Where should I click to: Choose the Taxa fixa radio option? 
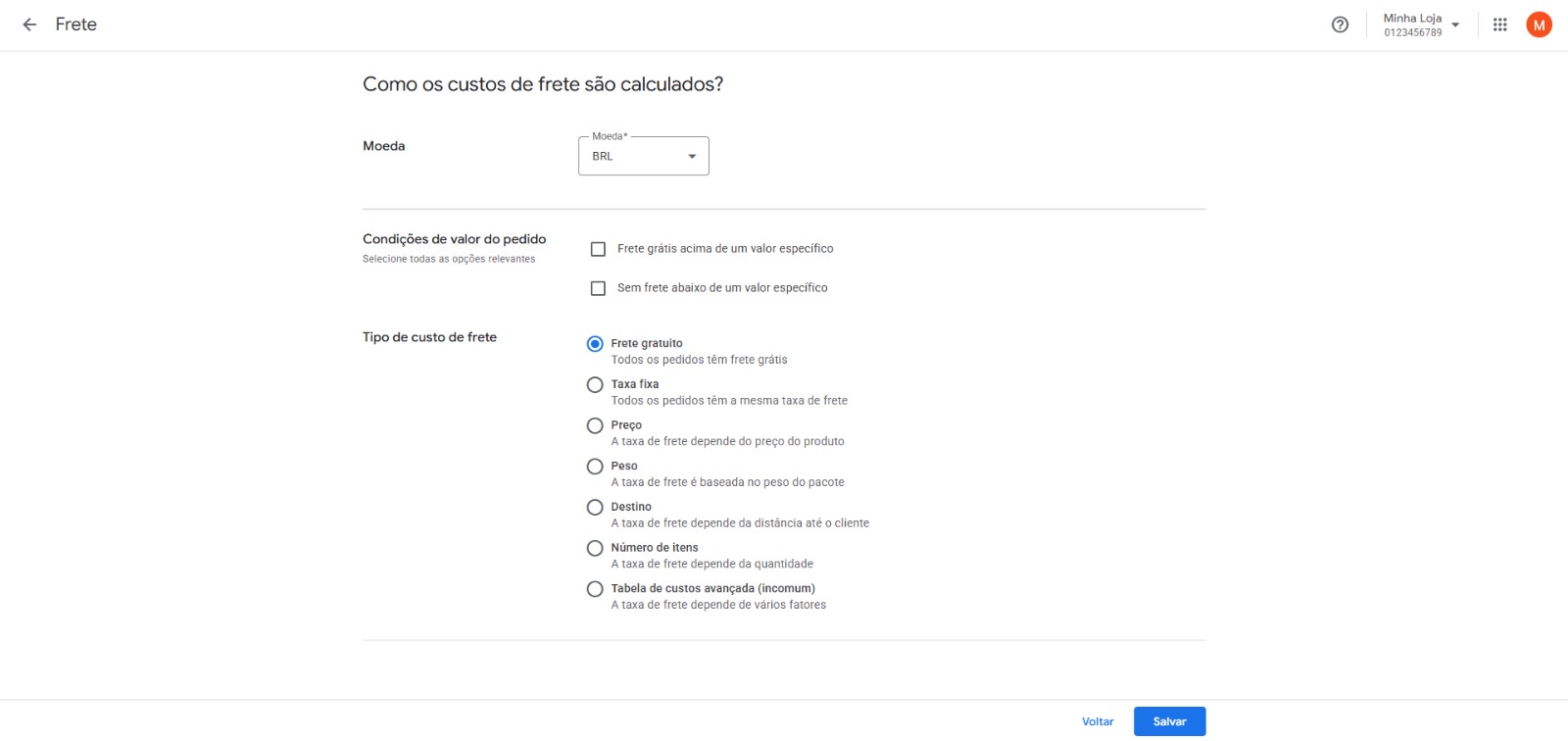tap(595, 385)
